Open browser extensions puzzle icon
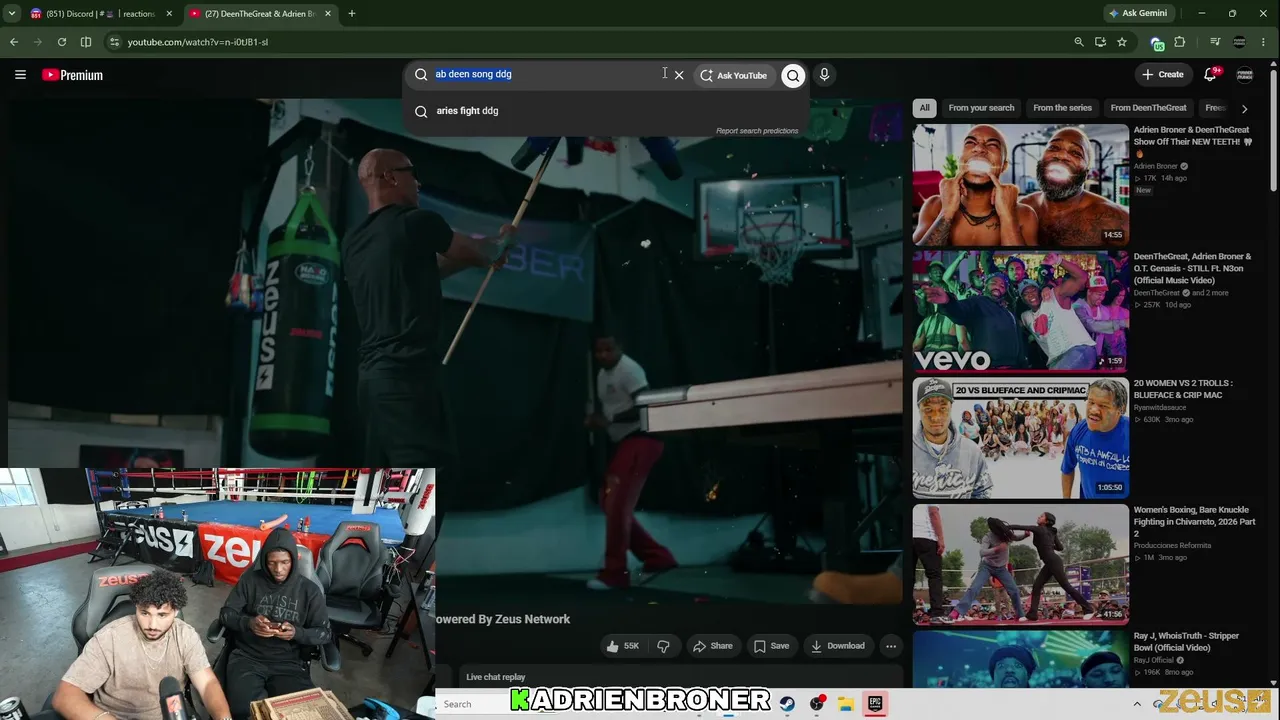Screen dimensions: 1280x720 (x=1180, y=42)
